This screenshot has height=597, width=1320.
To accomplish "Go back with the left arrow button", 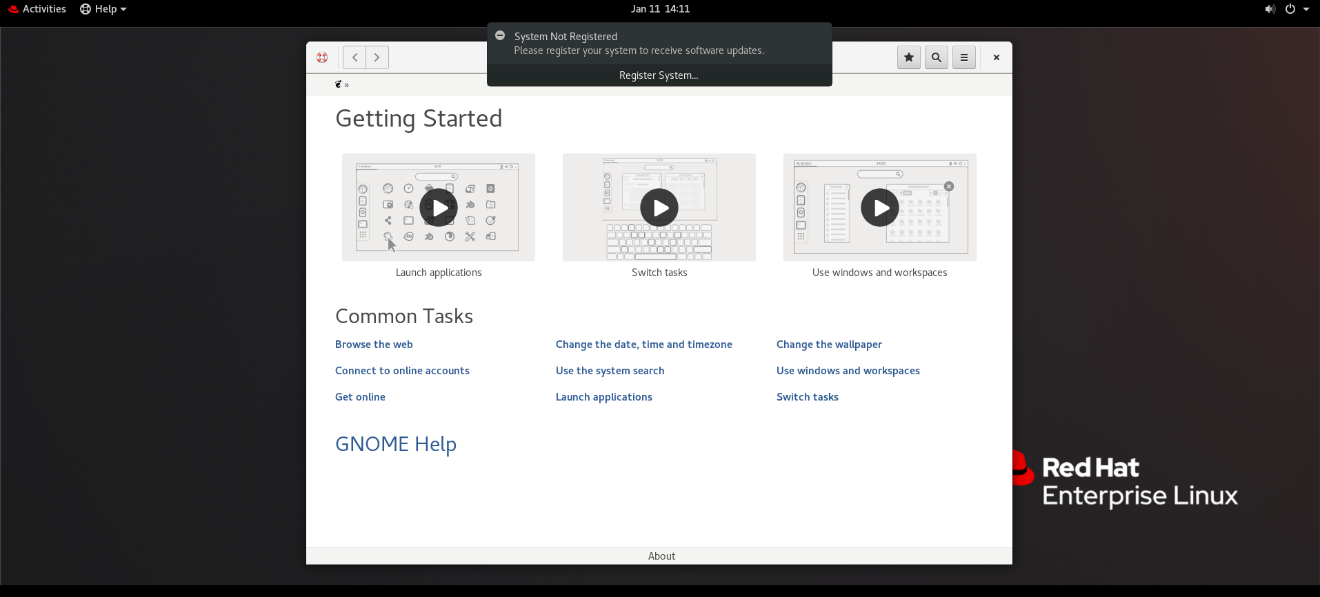I will [x=354, y=58].
